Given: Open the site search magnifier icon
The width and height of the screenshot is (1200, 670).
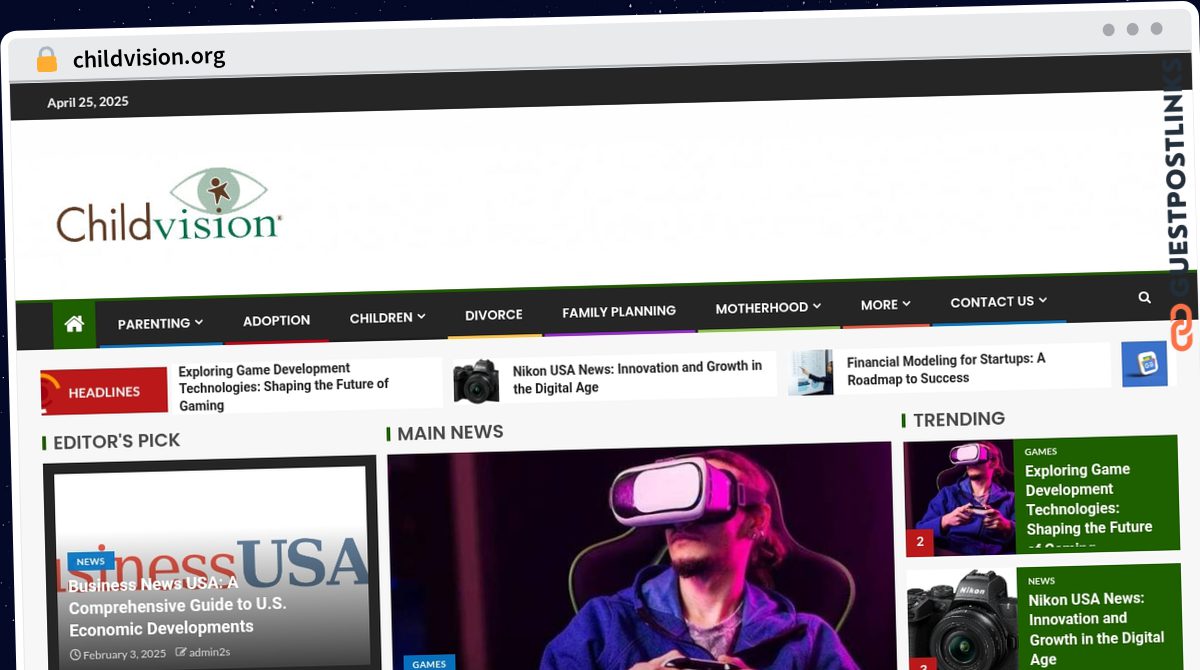Looking at the screenshot, I should [1144, 297].
